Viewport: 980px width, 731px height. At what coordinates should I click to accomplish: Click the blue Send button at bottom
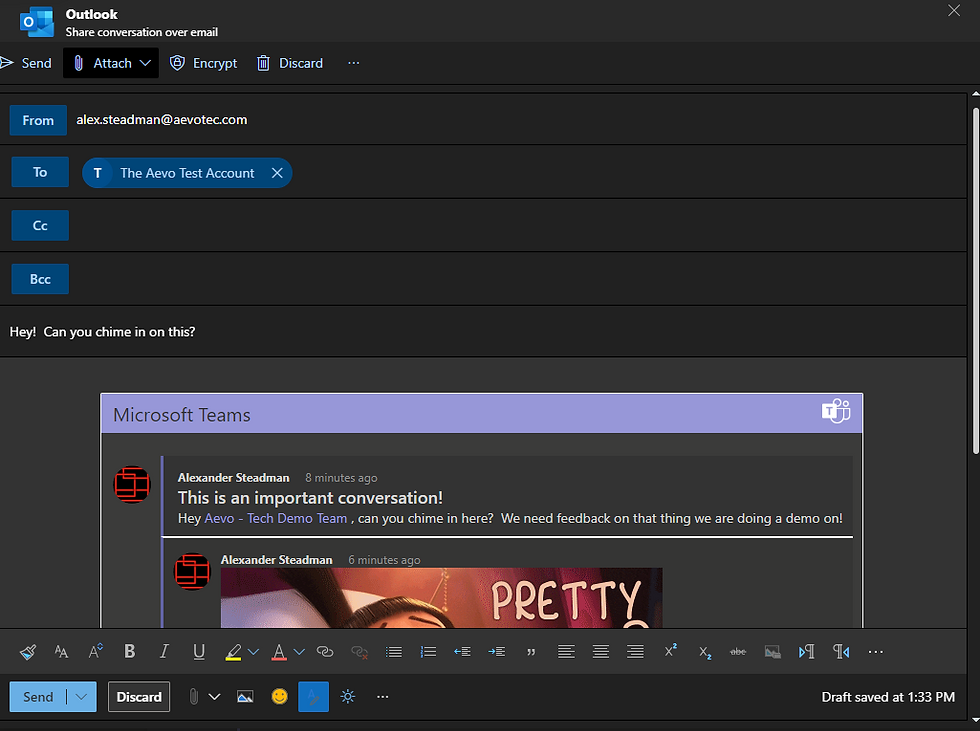(38, 697)
